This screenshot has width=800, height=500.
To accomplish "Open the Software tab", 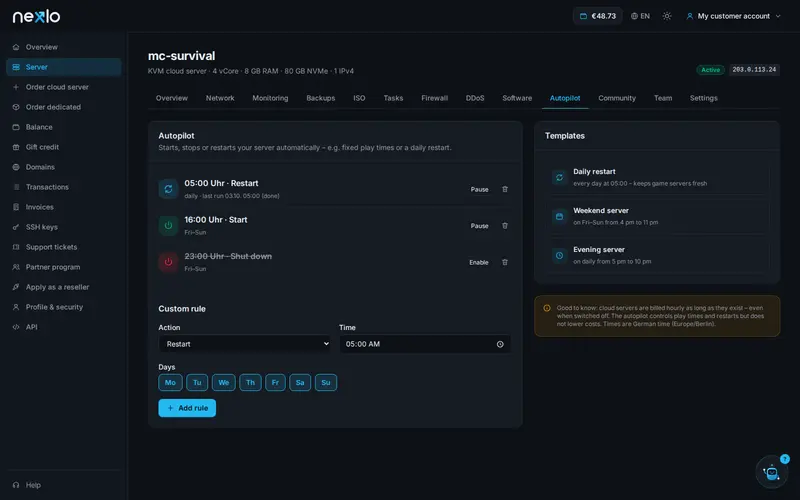I will coord(517,98).
